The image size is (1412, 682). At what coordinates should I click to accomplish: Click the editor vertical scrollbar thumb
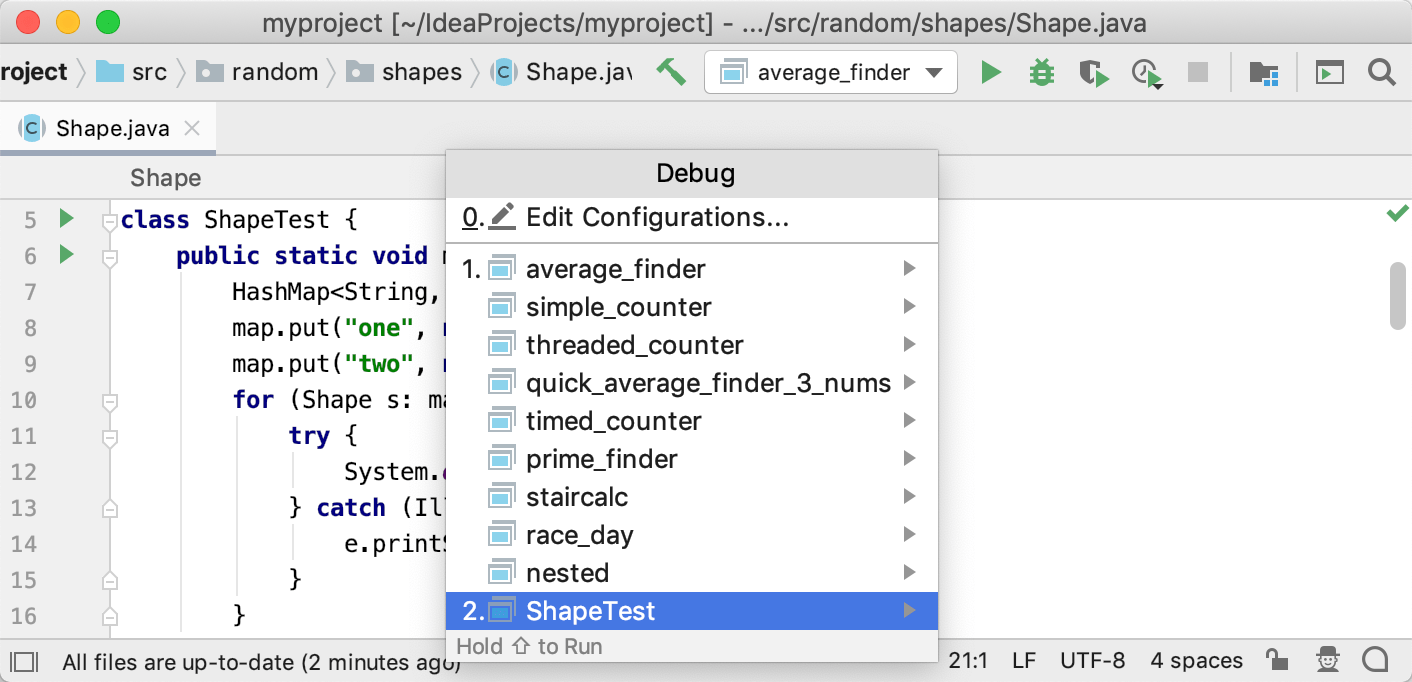point(1398,295)
